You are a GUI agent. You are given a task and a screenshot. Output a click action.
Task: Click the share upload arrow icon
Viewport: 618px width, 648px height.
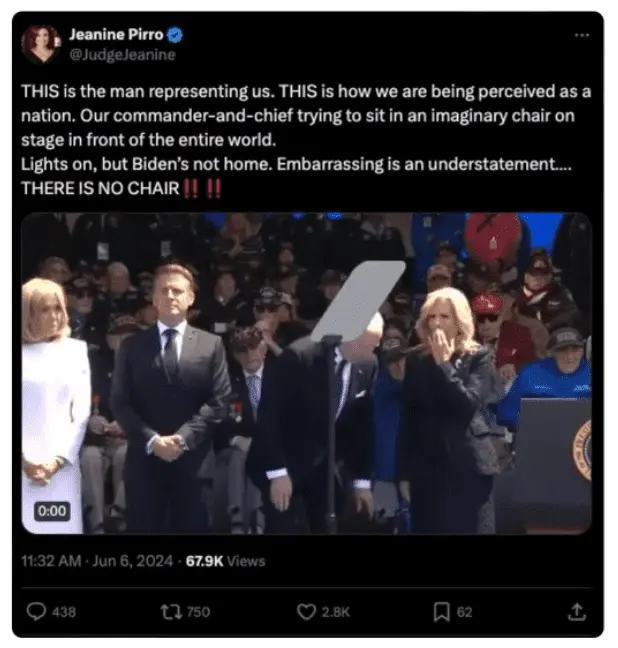click(577, 612)
